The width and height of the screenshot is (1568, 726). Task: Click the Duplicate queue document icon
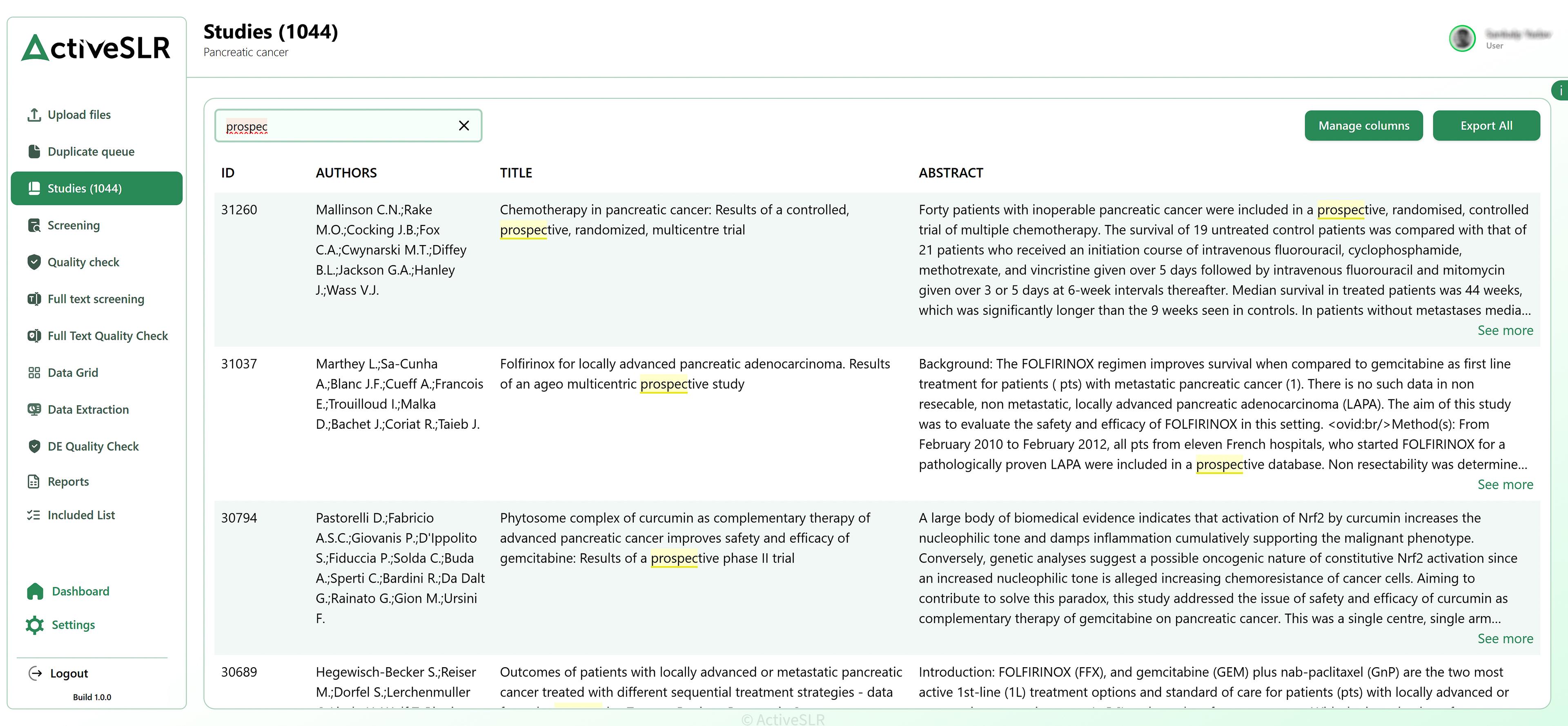point(34,151)
